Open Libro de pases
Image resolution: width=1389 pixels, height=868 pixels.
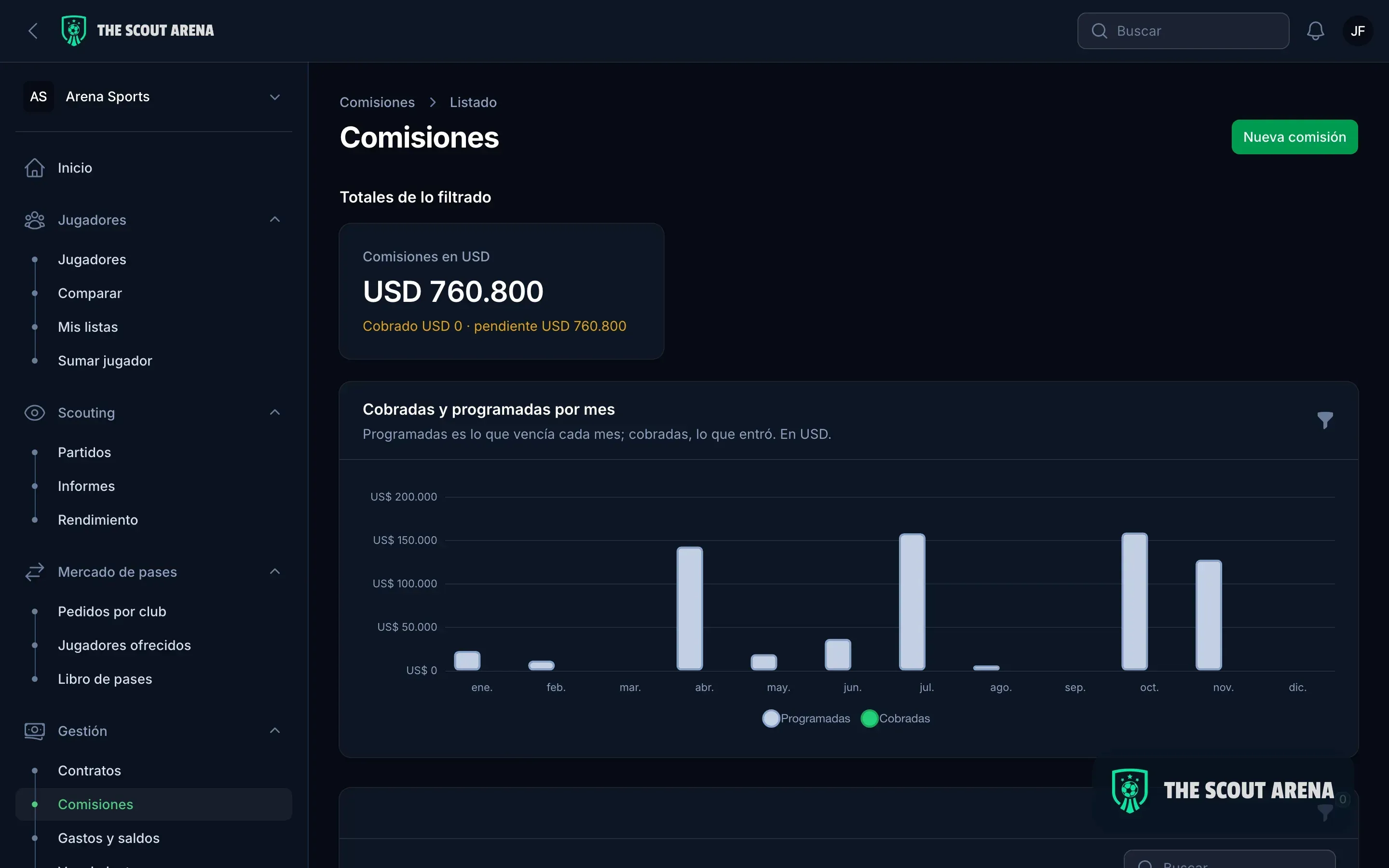[x=154, y=679]
